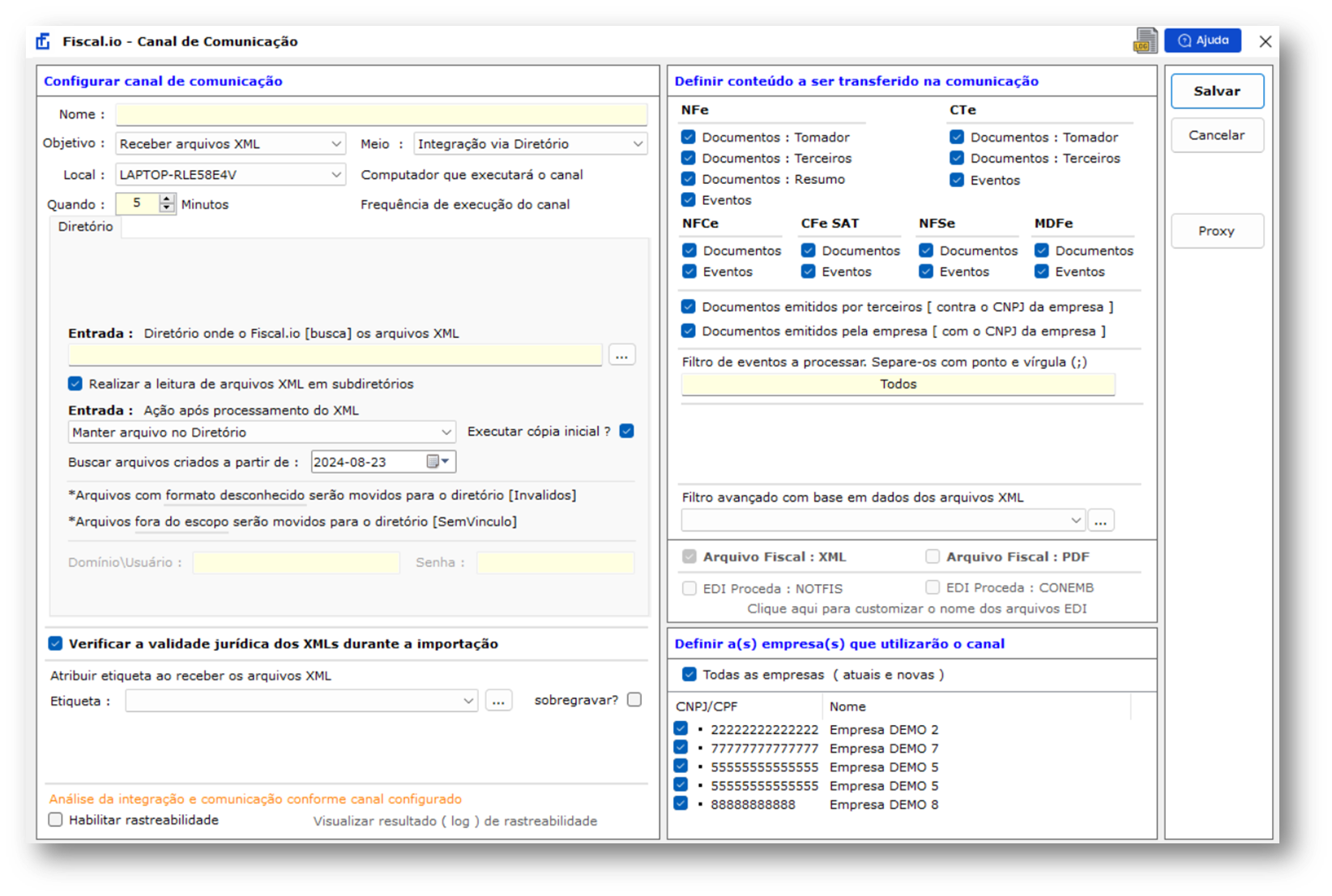Uncheck Empresa DEMO 8 row checkbox
Image resolution: width=1332 pixels, height=896 pixels.
point(681,803)
